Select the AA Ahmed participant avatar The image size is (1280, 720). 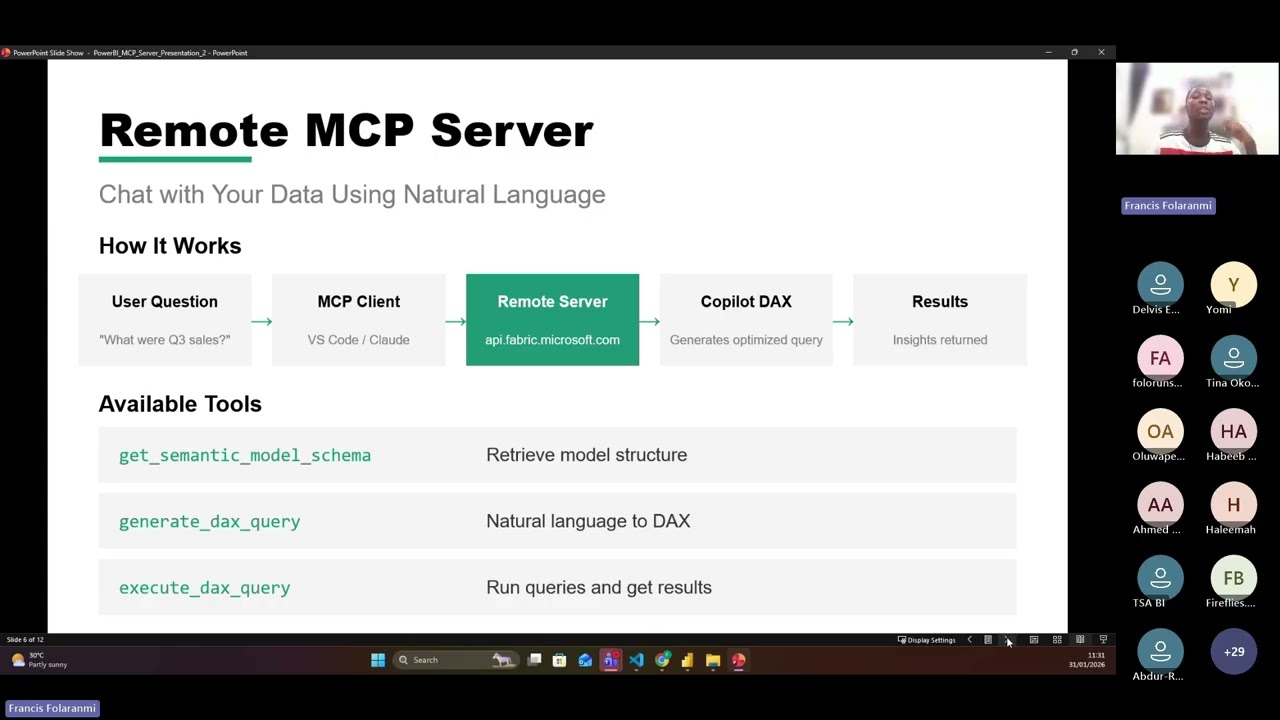point(1160,505)
